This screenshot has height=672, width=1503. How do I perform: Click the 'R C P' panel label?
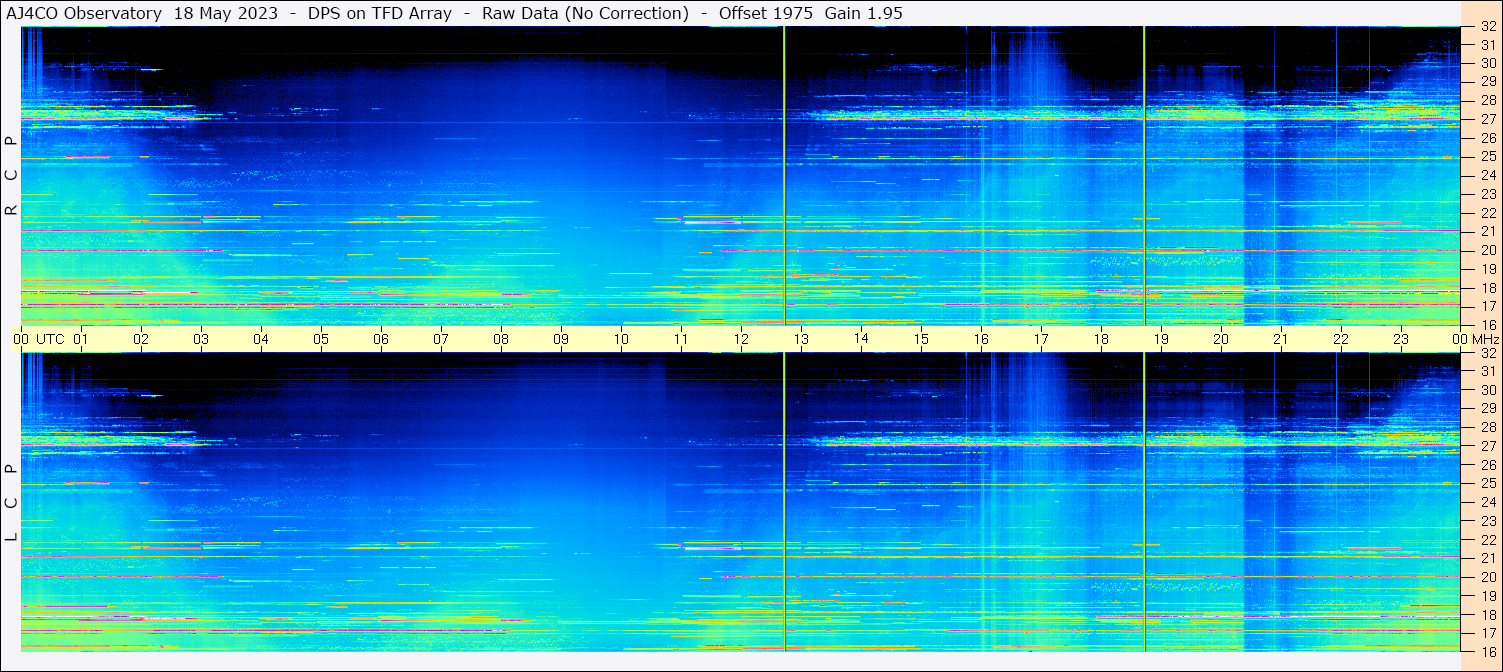11,176
